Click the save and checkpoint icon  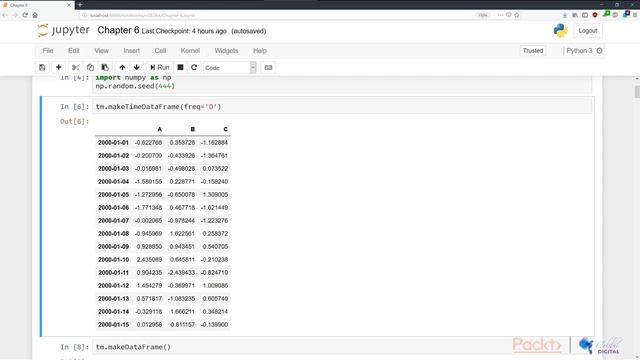[42, 67]
